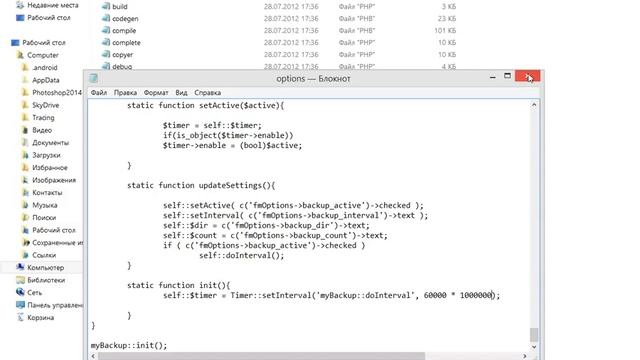640x360 pixels.
Task: Click the horizontal scrollbar right arrow
Action: click(x=525, y=356)
